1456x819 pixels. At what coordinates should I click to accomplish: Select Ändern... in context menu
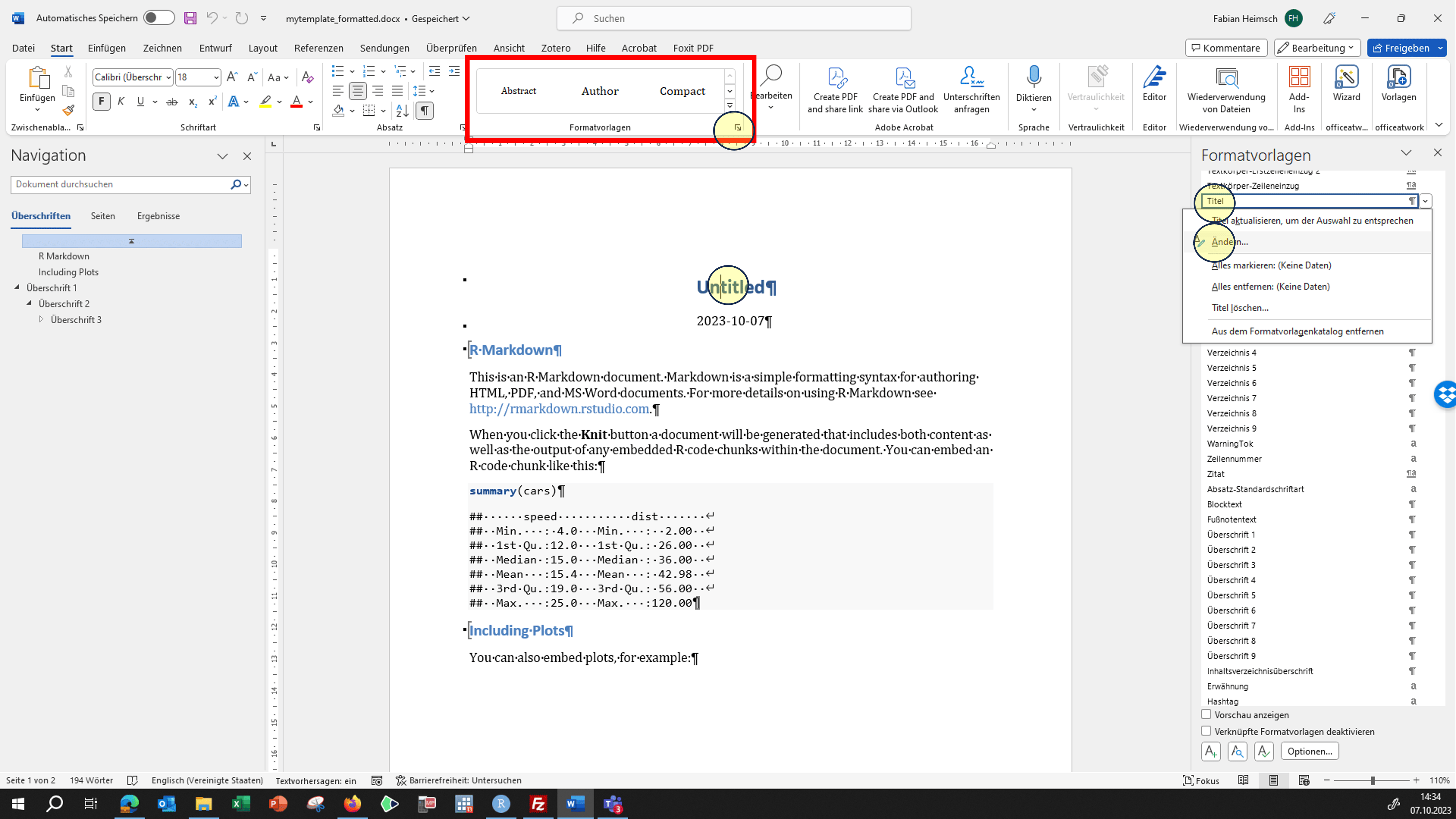(x=1229, y=242)
